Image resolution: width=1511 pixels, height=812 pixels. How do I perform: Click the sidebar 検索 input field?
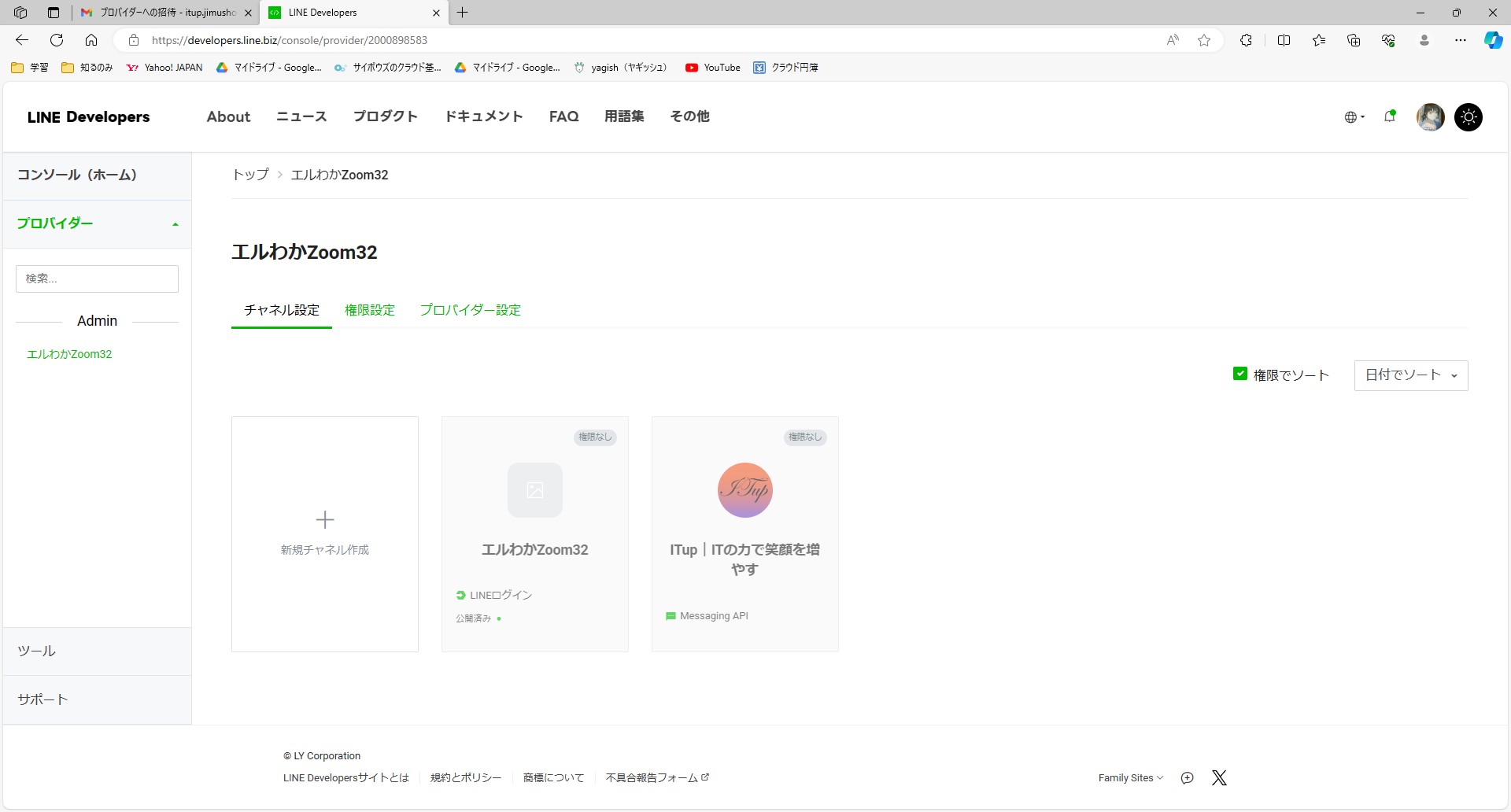pos(97,279)
